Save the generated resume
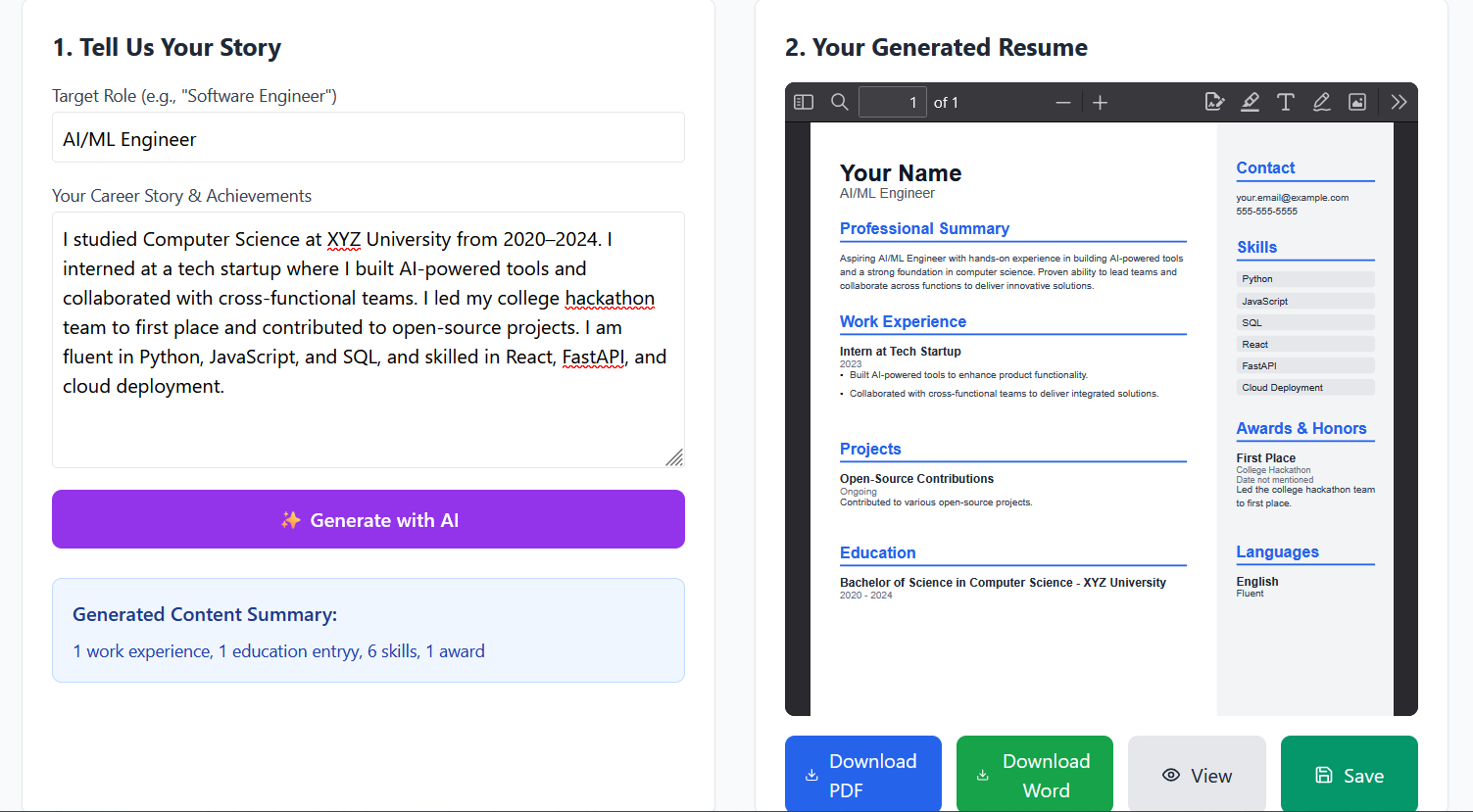Viewport: 1473px width, 812px height. pyautogui.click(x=1349, y=774)
